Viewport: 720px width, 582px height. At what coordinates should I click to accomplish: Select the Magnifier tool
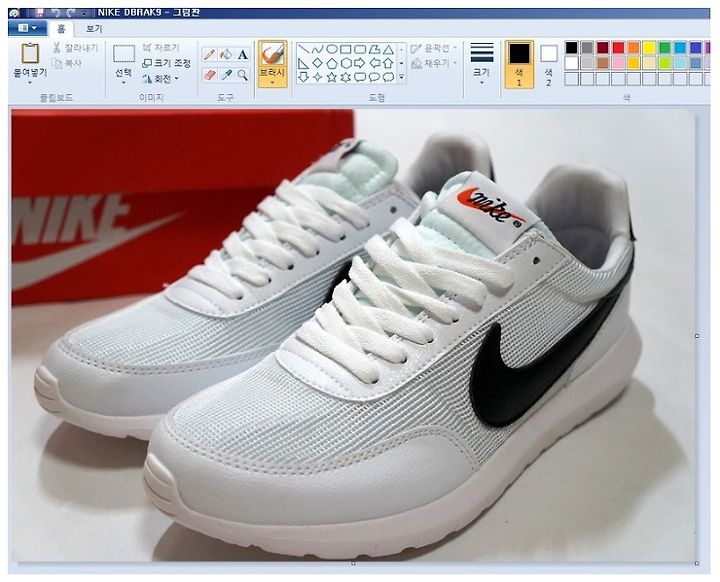pyautogui.click(x=243, y=75)
